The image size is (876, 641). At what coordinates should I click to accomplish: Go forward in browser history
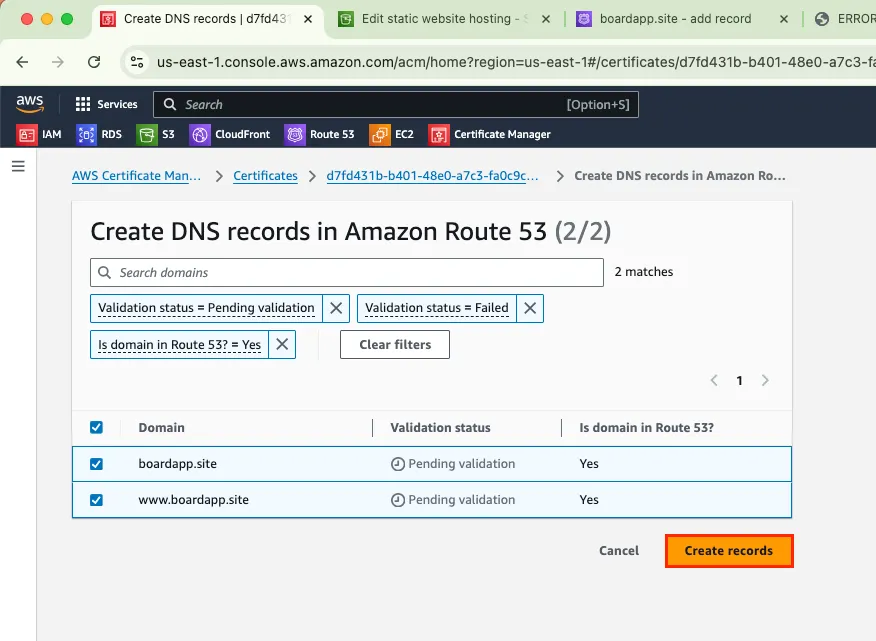58,62
